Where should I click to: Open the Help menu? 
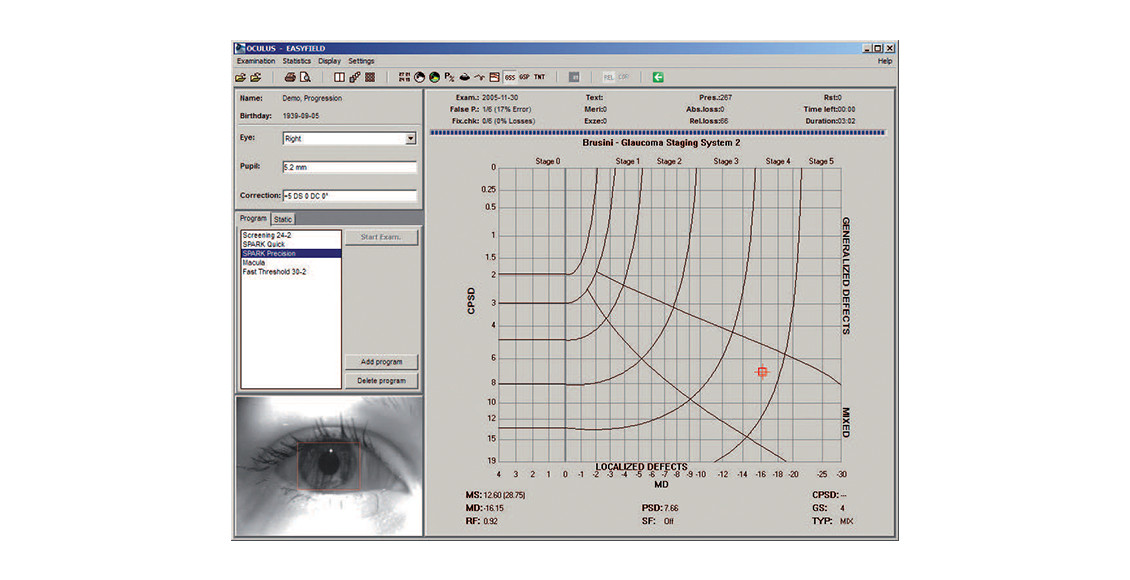coord(885,61)
